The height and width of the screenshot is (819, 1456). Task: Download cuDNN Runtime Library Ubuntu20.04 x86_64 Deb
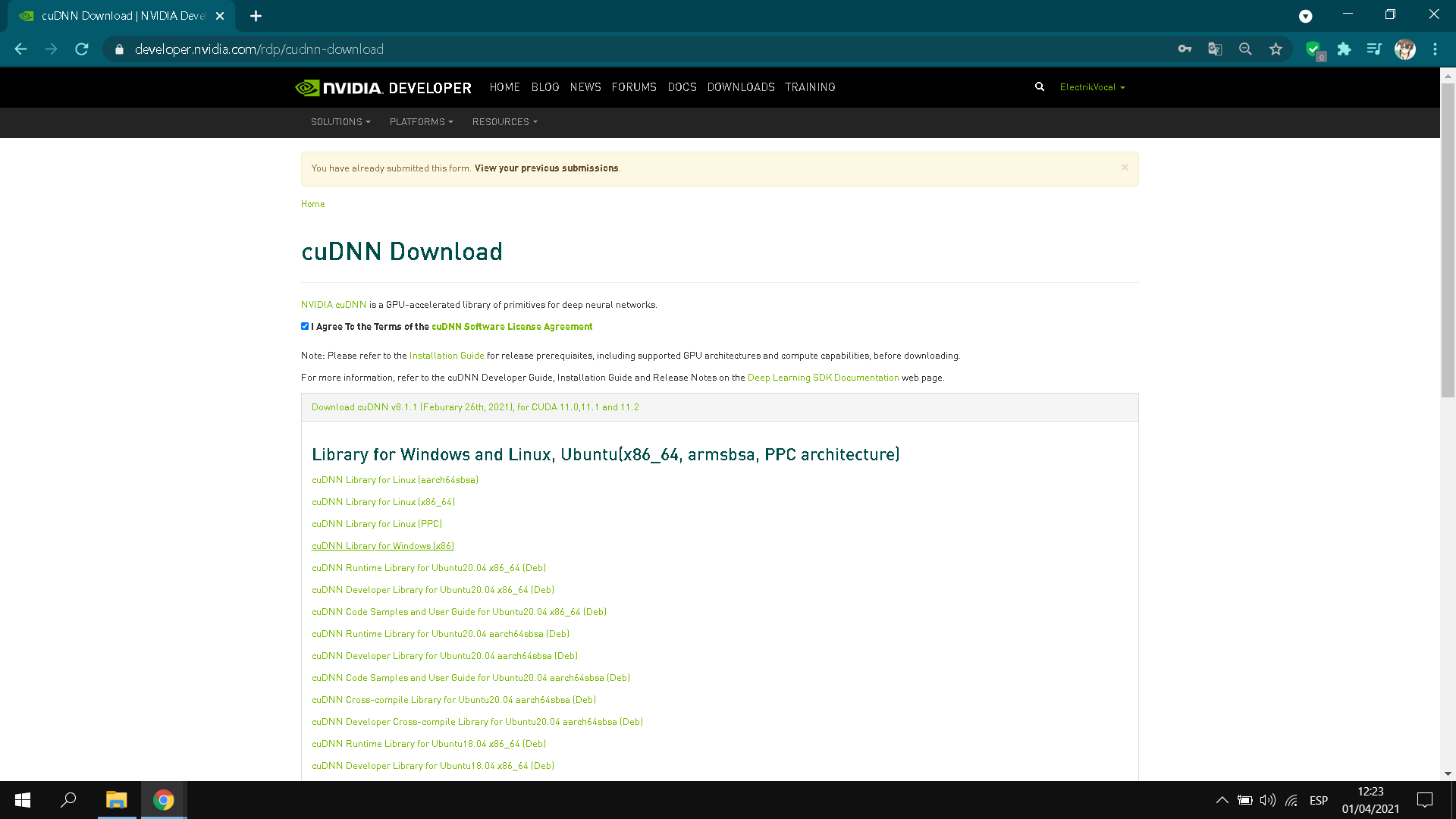[428, 568]
